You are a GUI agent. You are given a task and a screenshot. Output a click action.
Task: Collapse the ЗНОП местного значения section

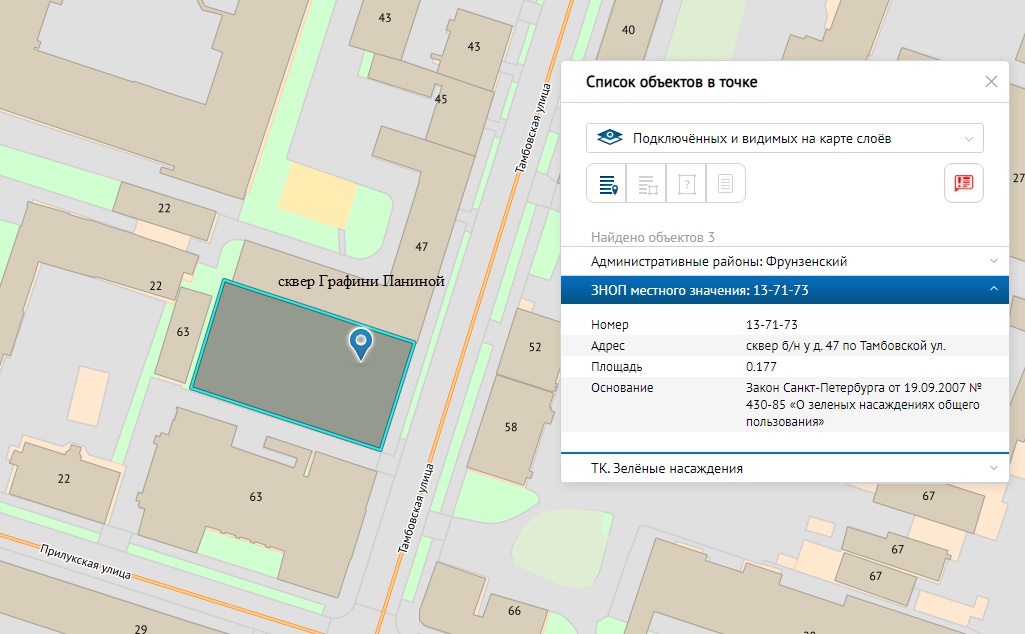click(x=993, y=290)
